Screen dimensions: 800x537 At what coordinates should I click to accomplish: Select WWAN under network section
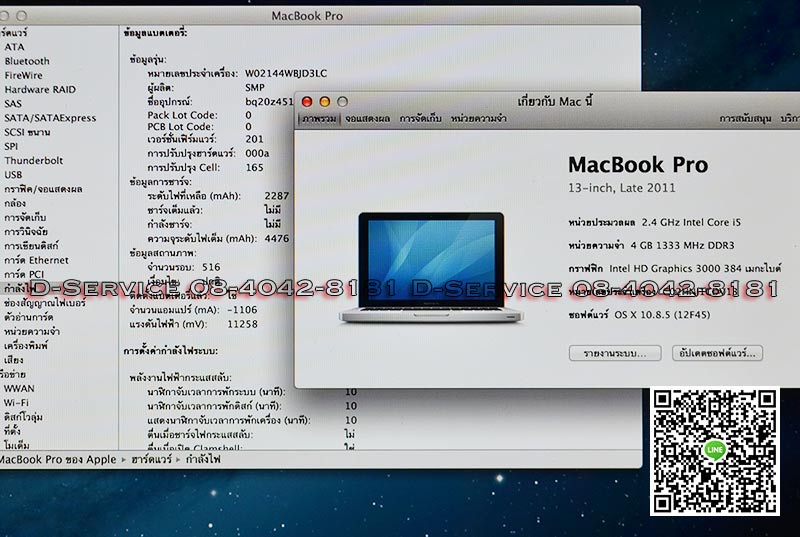tap(19, 389)
